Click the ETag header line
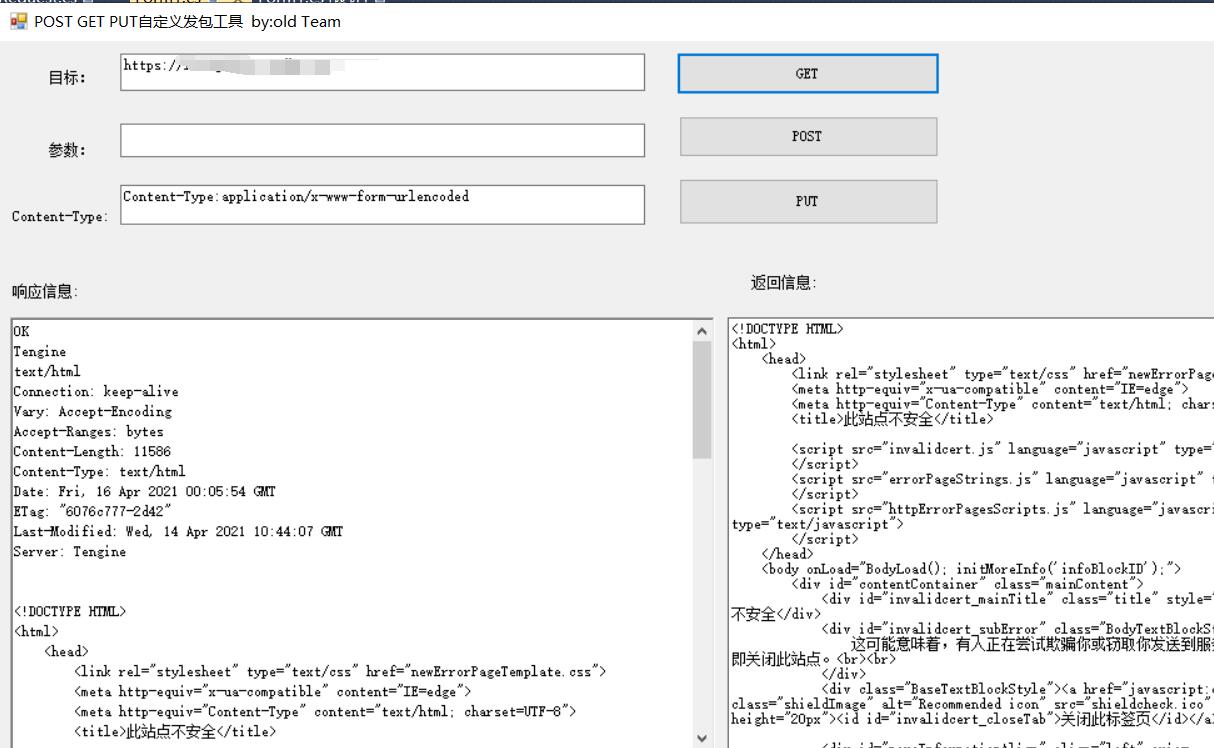 (x=92, y=511)
